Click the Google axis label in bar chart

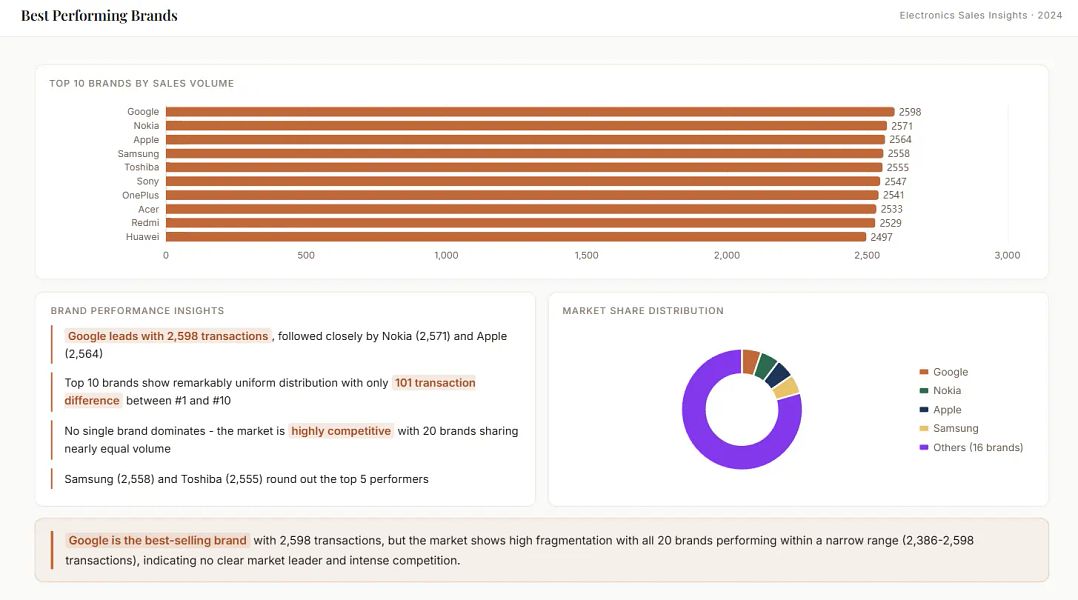click(143, 111)
